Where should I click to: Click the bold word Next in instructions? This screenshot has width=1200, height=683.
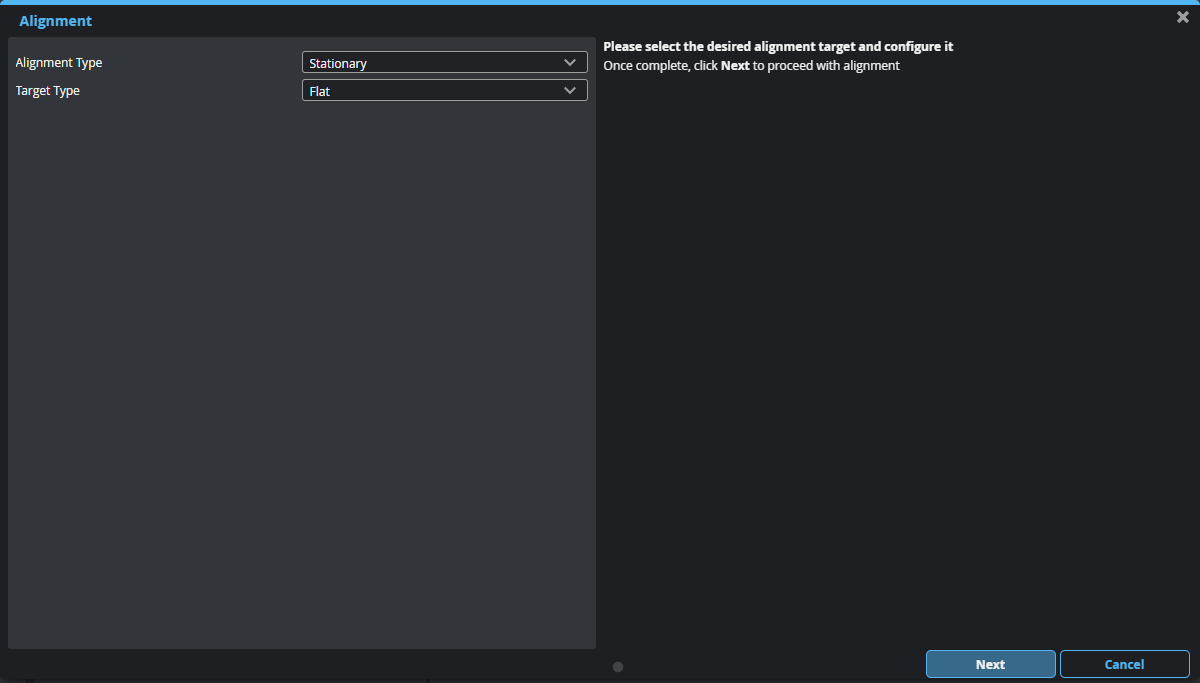735,66
